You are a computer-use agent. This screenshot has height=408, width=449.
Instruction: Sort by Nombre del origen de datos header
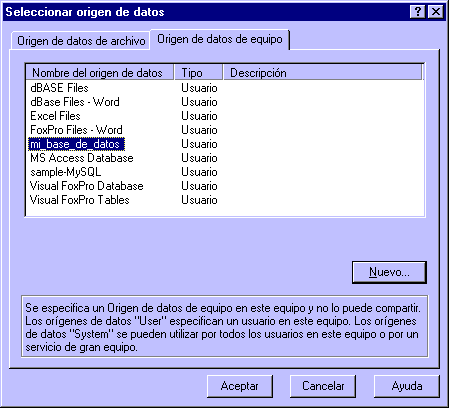pos(100,73)
